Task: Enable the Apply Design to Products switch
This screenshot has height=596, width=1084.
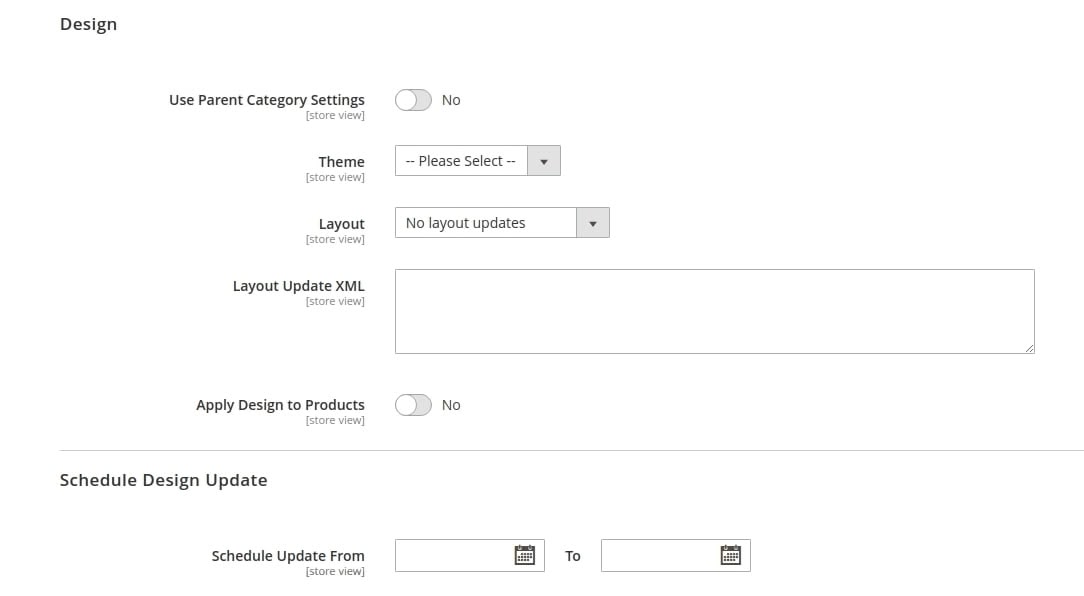Action: [x=413, y=405]
